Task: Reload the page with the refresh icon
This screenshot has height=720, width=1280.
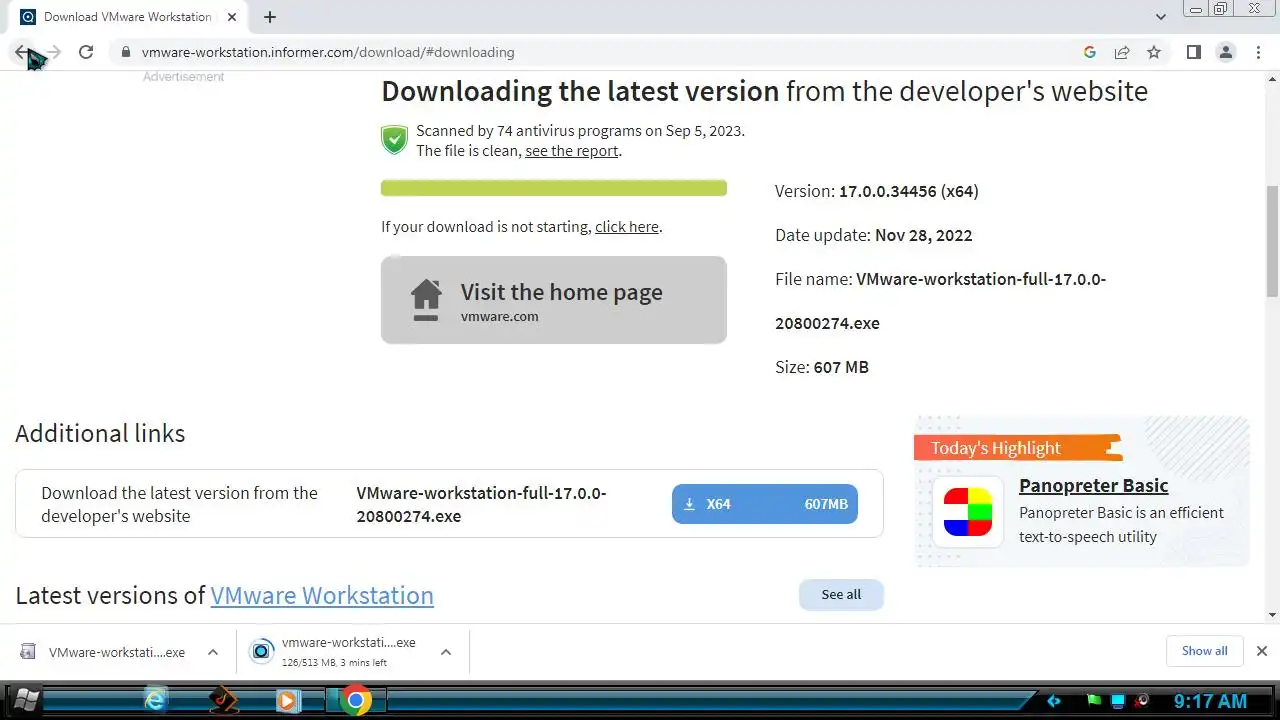Action: [86, 52]
